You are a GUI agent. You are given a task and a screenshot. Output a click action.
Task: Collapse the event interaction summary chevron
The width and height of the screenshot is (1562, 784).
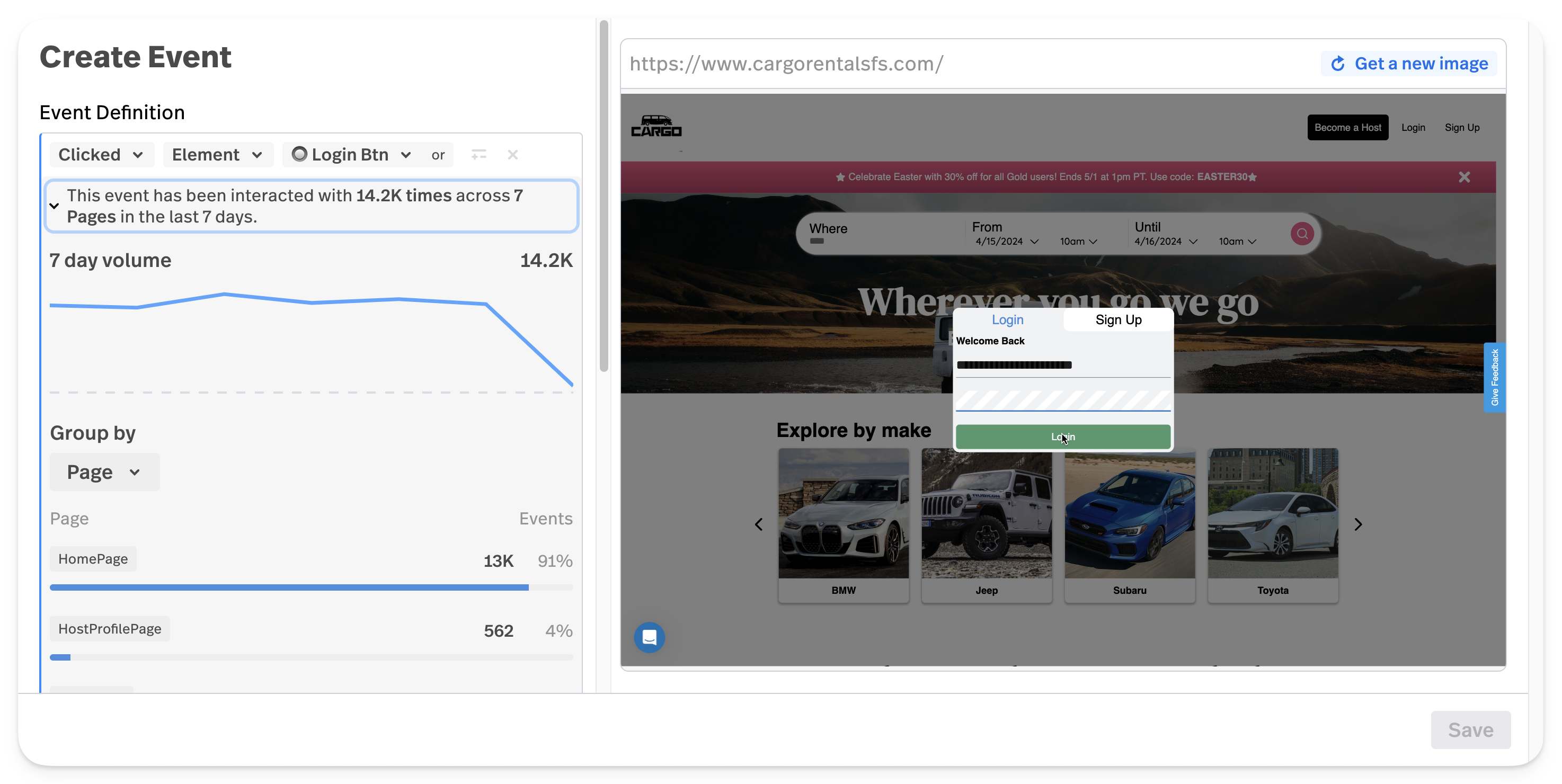click(x=54, y=206)
